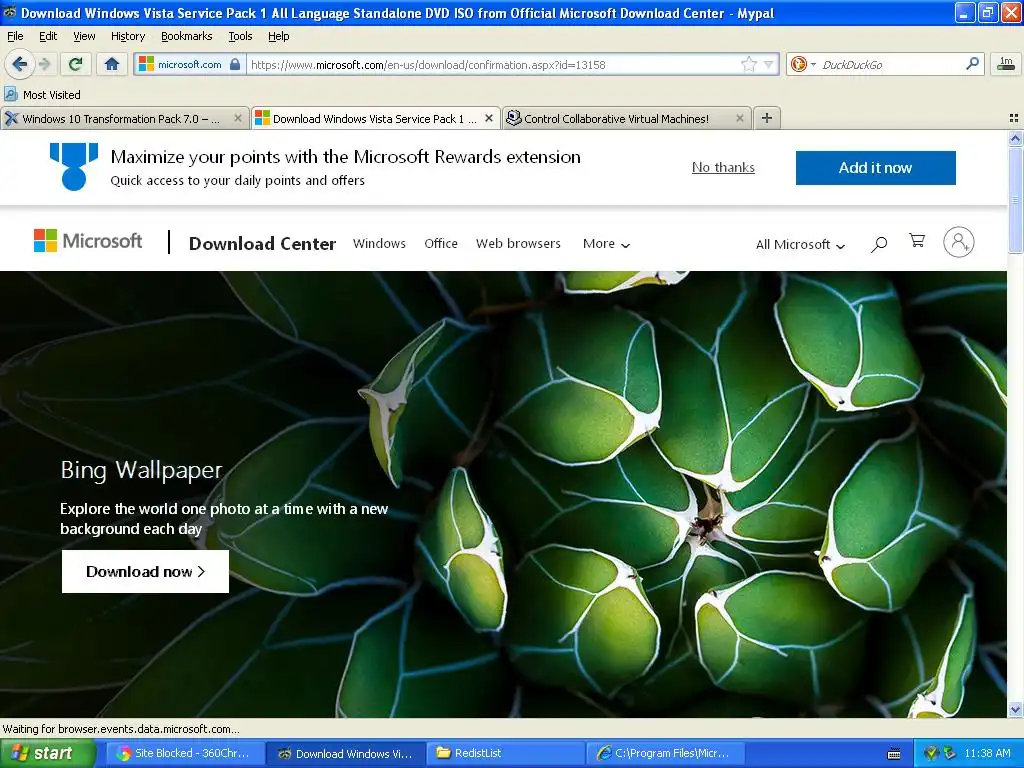Click the search magnifier in search box

click(972, 63)
